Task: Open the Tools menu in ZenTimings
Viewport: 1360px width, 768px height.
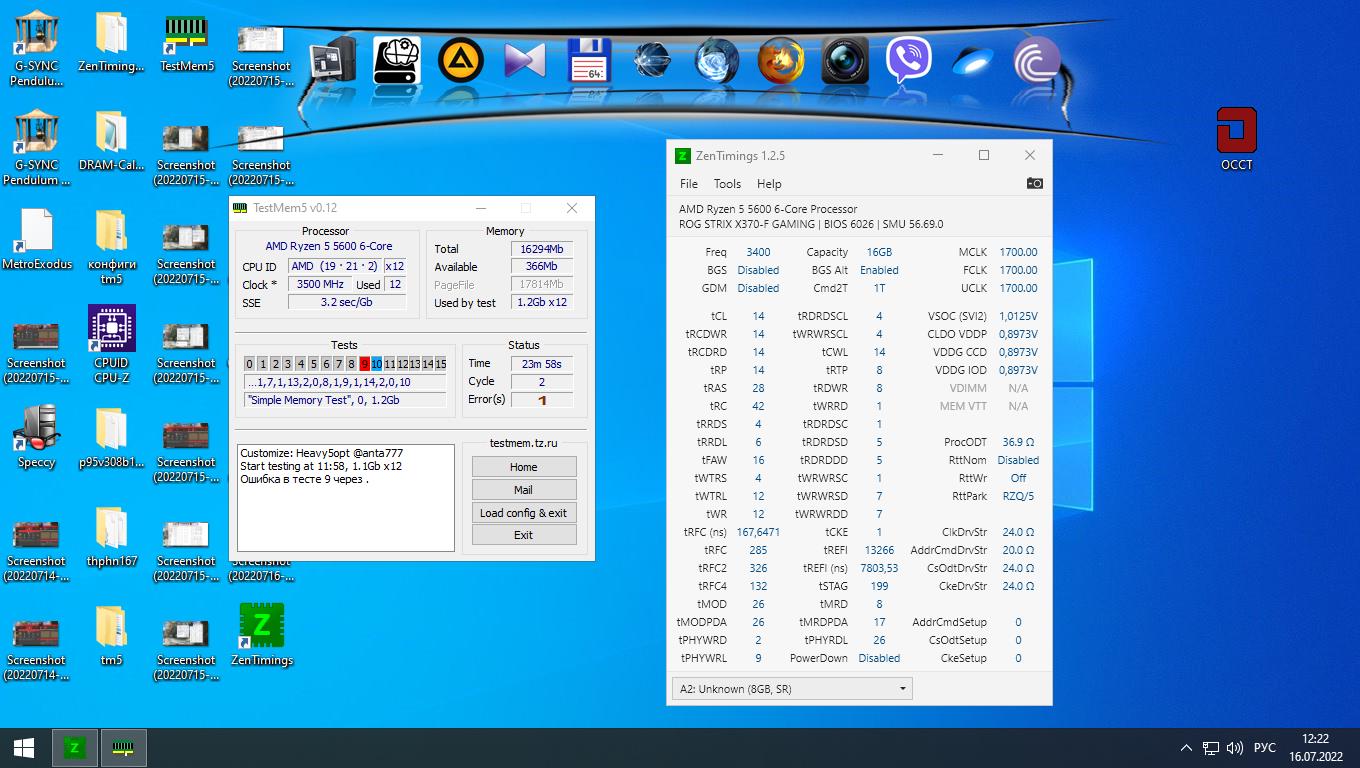Action: point(727,184)
